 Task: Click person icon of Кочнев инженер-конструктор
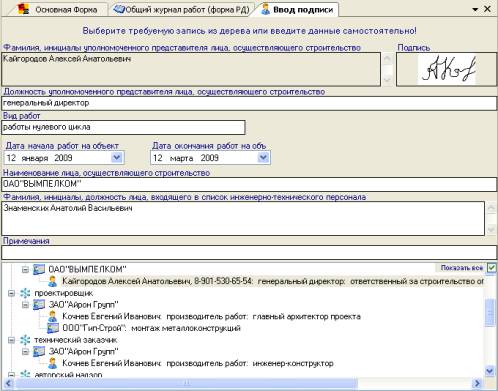point(53,363)
